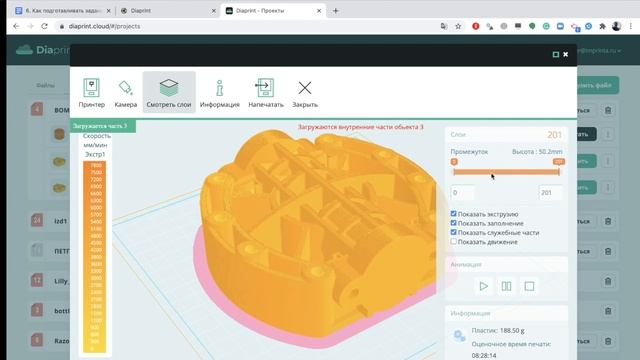The width and height of the screenshot is (640, 360).
Task: Delete the Lilly_ project via trash icon
Action: [x=608, y=281]
